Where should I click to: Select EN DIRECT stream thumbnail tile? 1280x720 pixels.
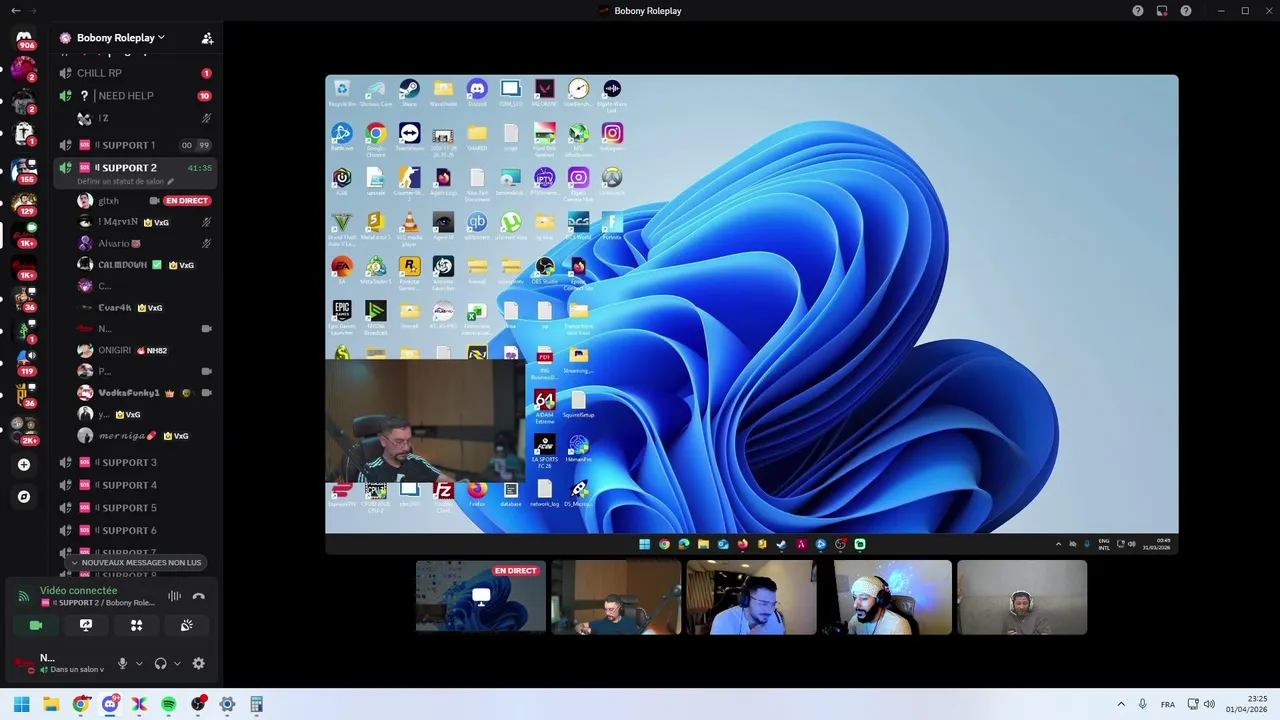(x=481, y=597)
